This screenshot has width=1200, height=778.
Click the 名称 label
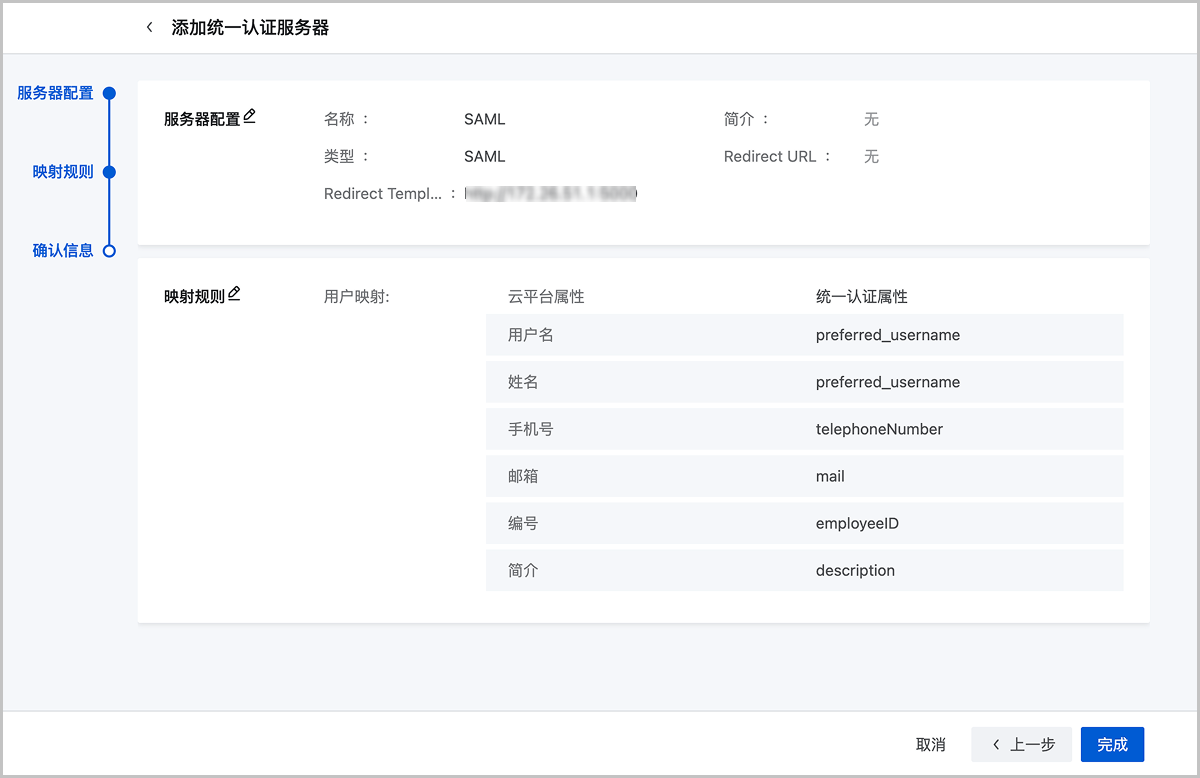point(339,119)
